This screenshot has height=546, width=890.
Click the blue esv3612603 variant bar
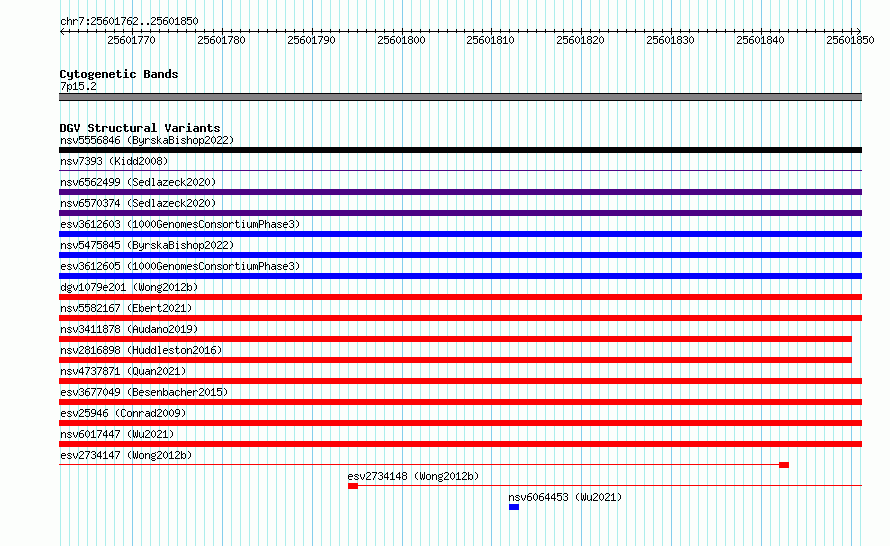460,234
